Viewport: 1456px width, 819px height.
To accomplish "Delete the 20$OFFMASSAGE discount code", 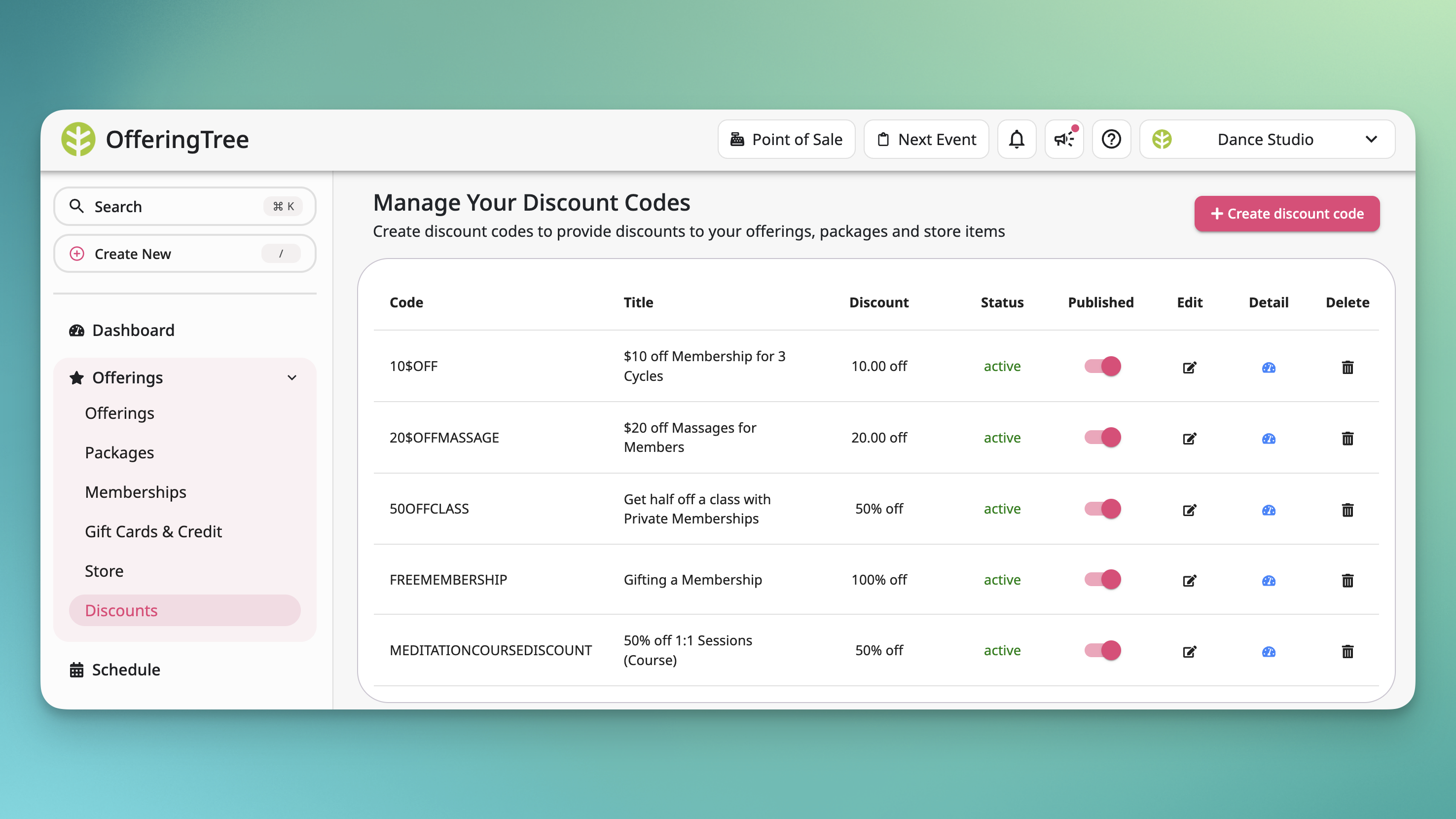I will click(1347, 439).
